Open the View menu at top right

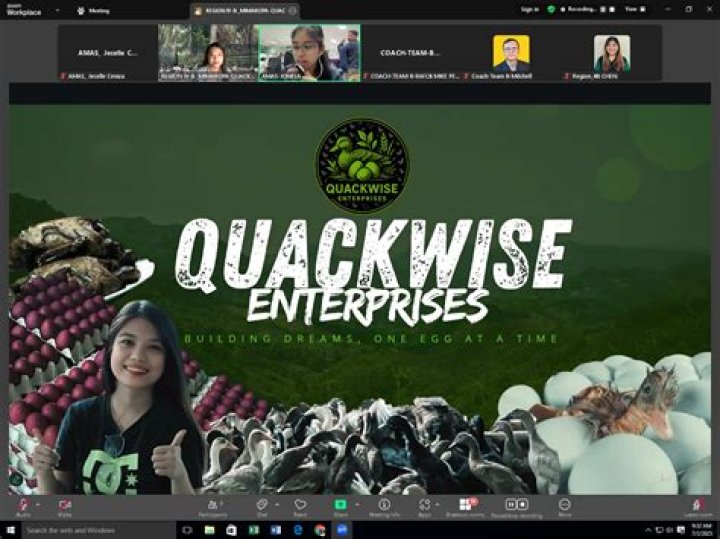tap(632, 9)
